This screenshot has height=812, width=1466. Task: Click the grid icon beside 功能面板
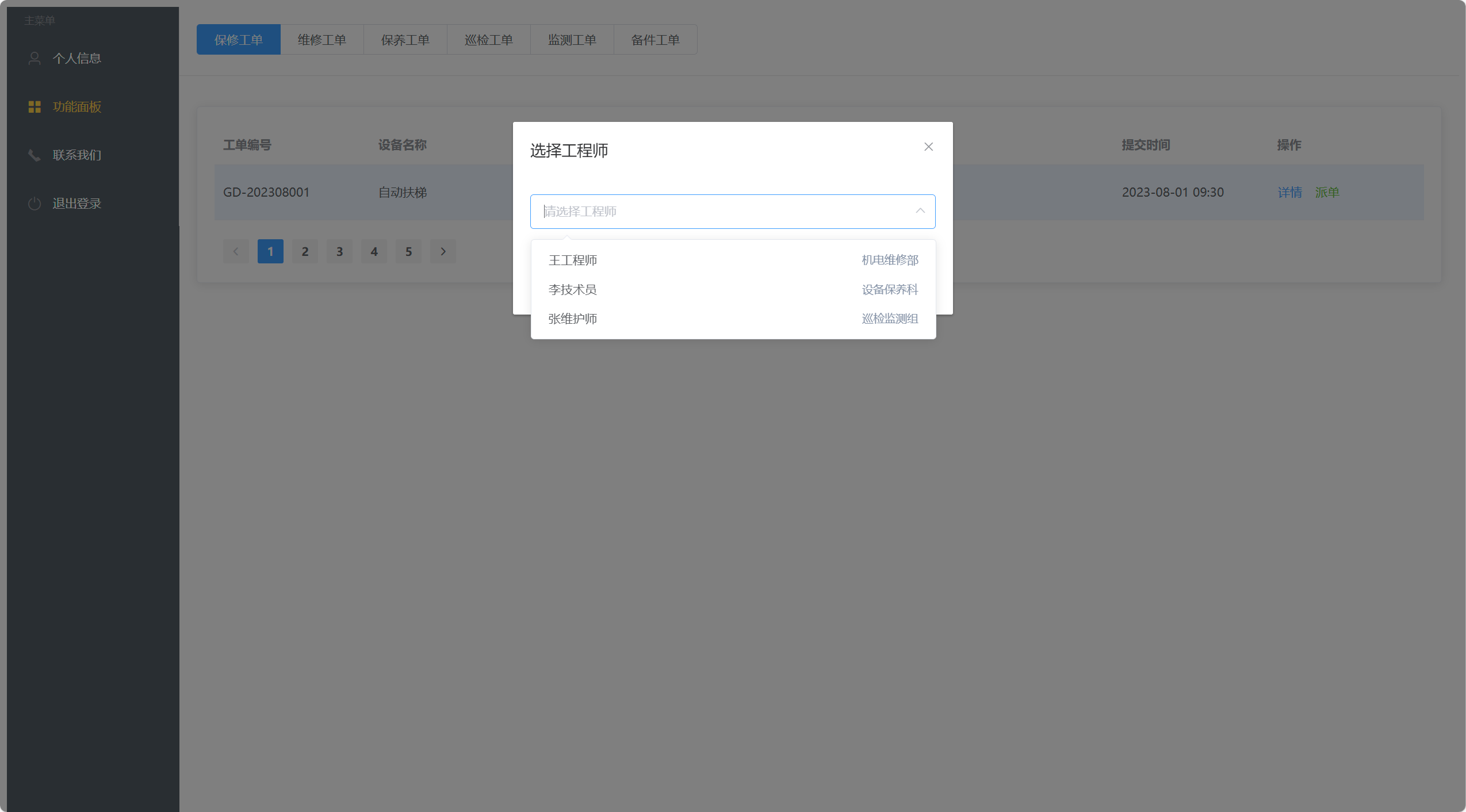[35, 106]
